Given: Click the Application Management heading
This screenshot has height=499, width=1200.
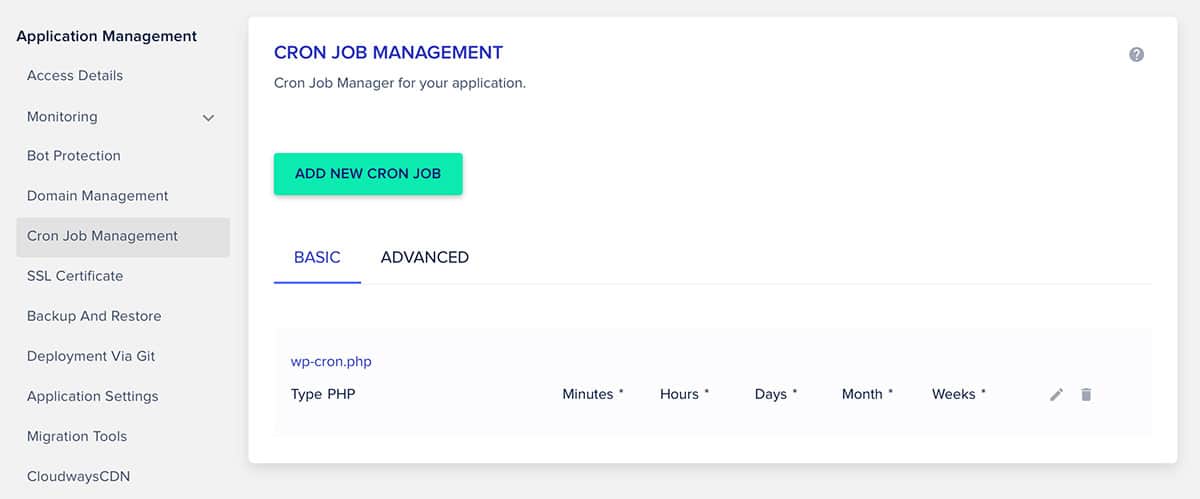Looking at the screenshot, I should point(107,36).
